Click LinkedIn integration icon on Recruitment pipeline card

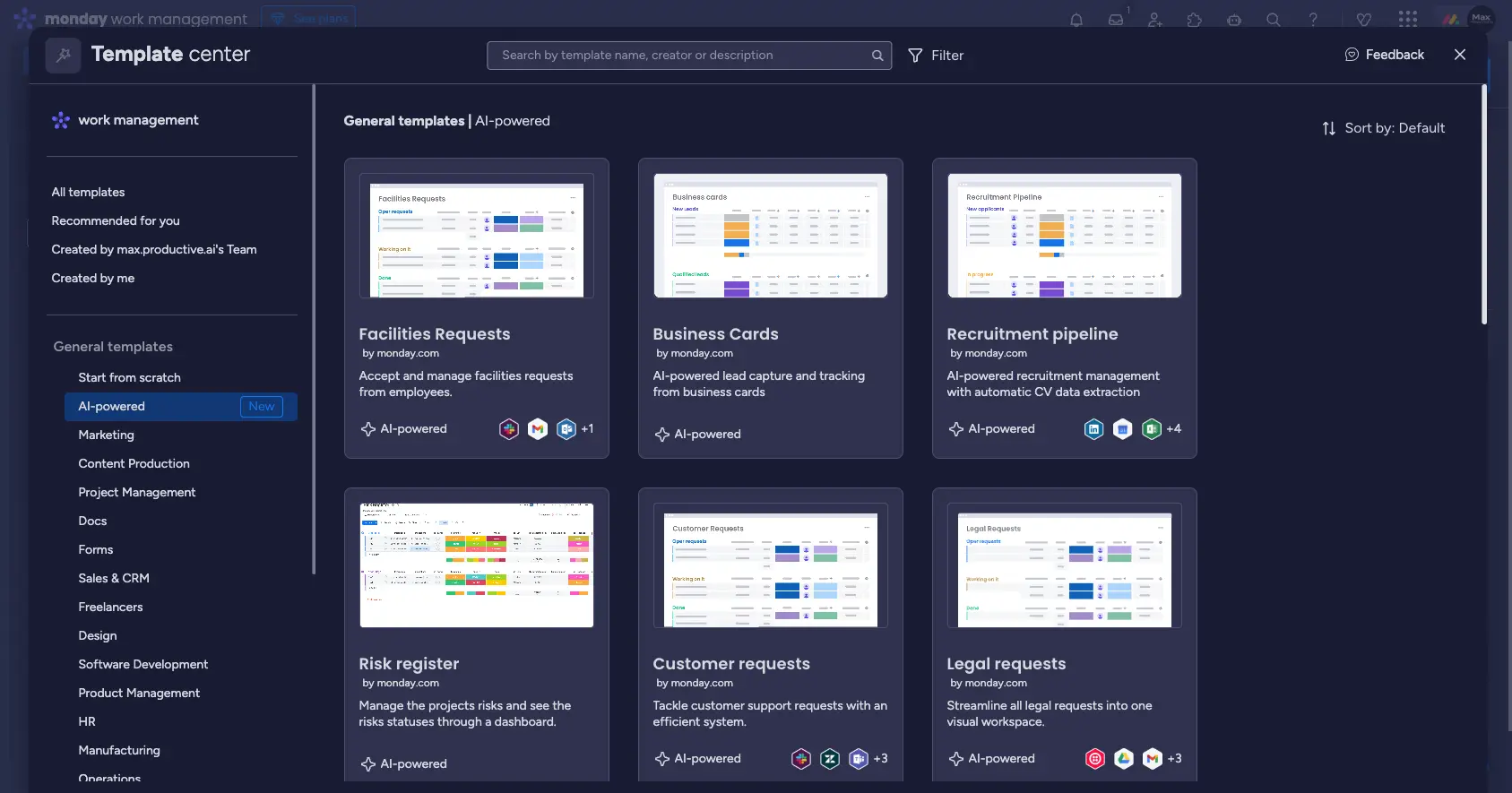click(1094, 429)
